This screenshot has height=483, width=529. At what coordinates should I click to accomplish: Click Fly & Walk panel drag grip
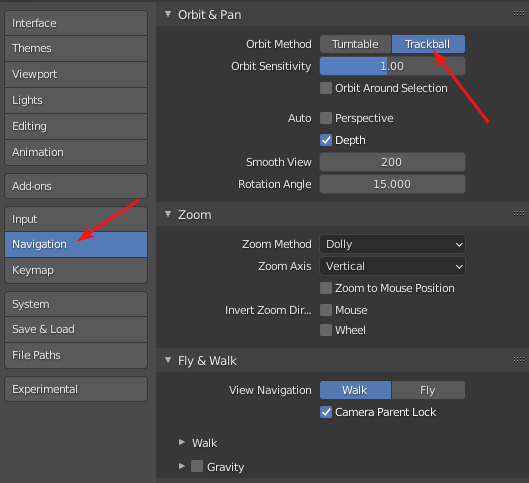tap(519, 360)
